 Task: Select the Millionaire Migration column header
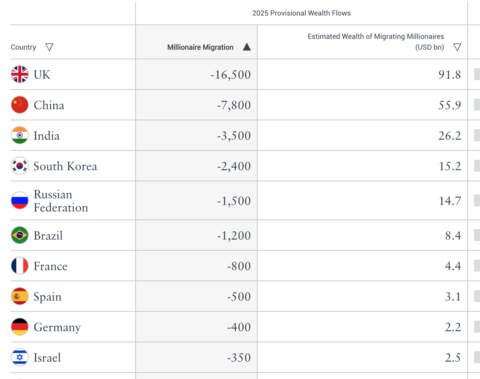(200, 47)
